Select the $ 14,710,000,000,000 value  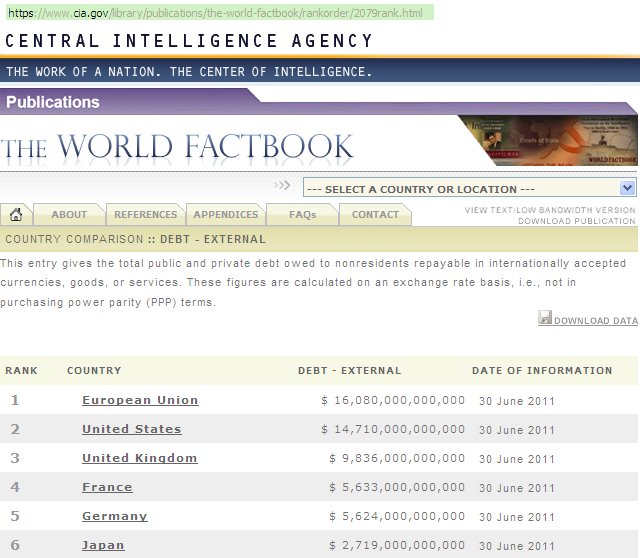pos(393,429)
